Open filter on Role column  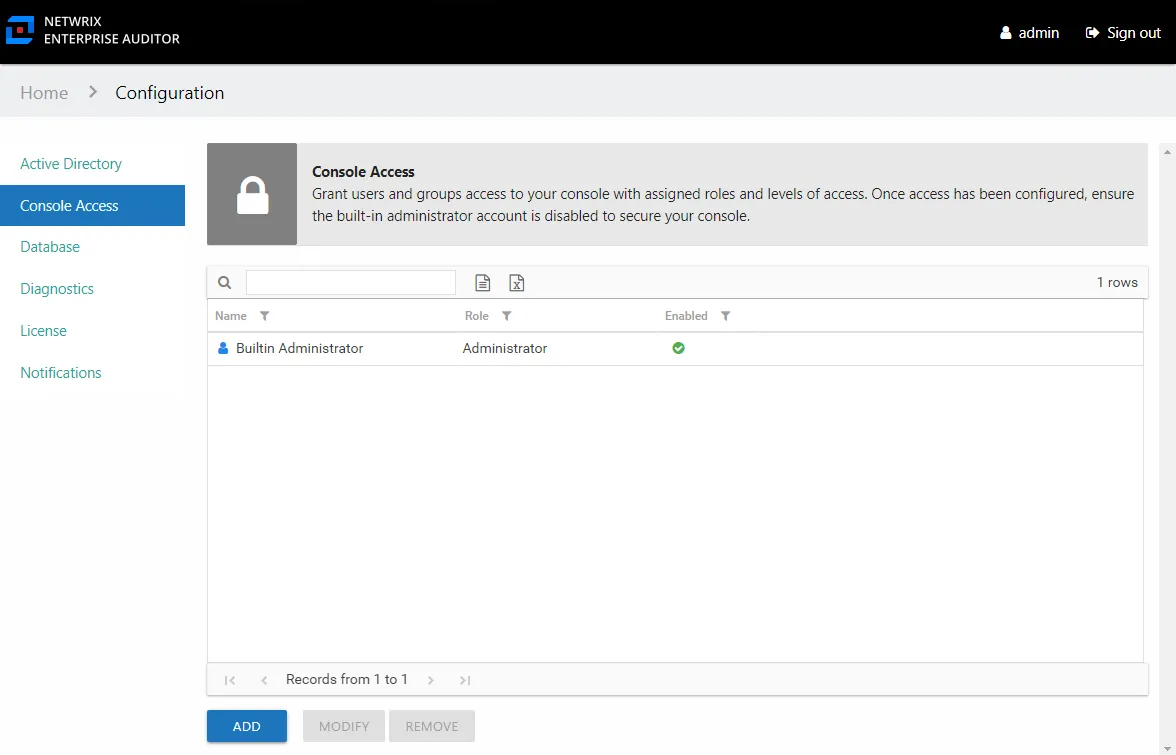[507, 316]
